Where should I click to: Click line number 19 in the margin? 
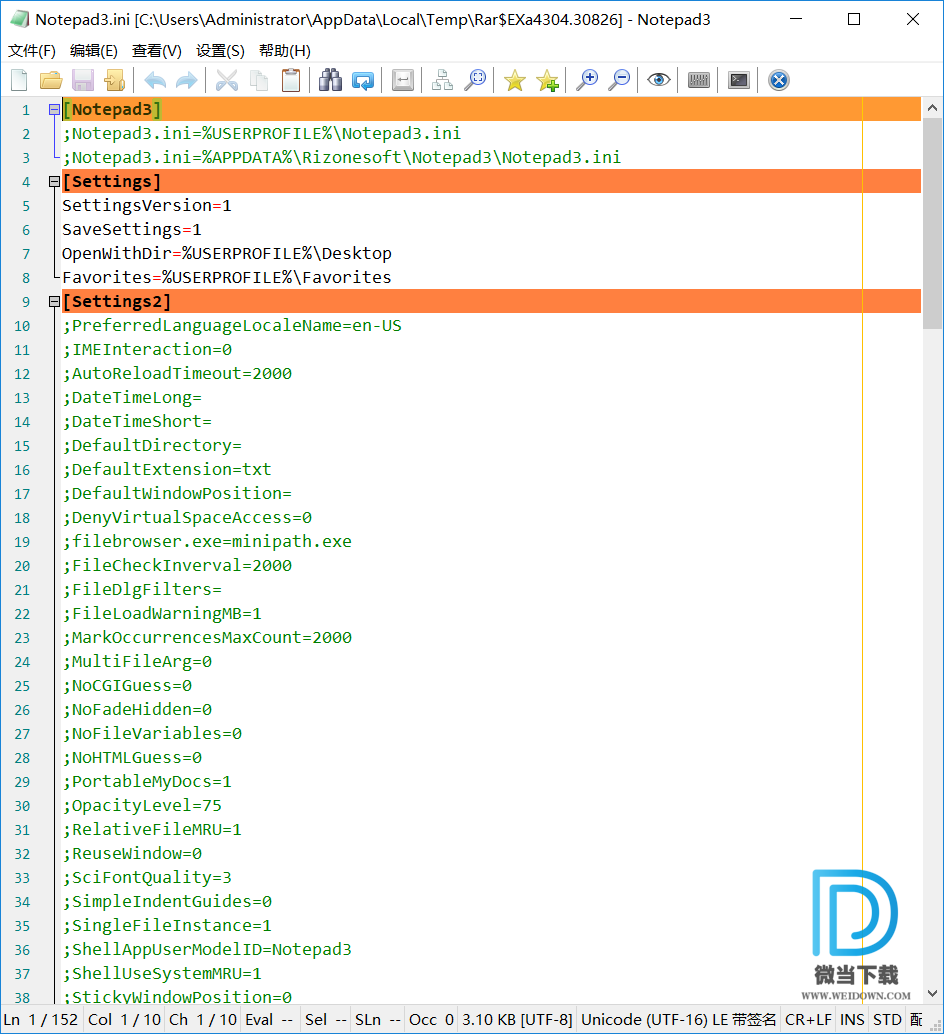[22, 542]
